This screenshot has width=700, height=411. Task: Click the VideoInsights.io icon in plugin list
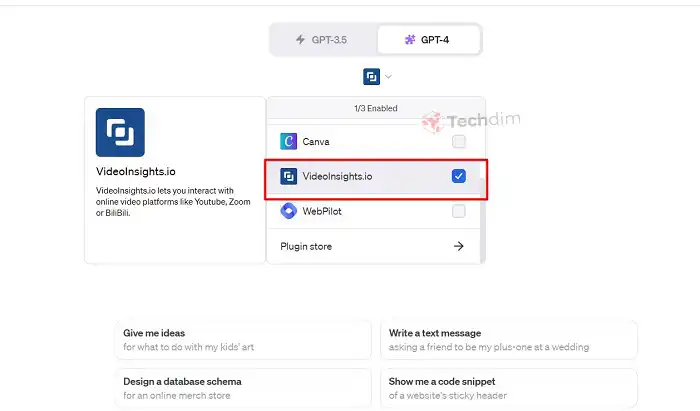(x=288, y=176)
